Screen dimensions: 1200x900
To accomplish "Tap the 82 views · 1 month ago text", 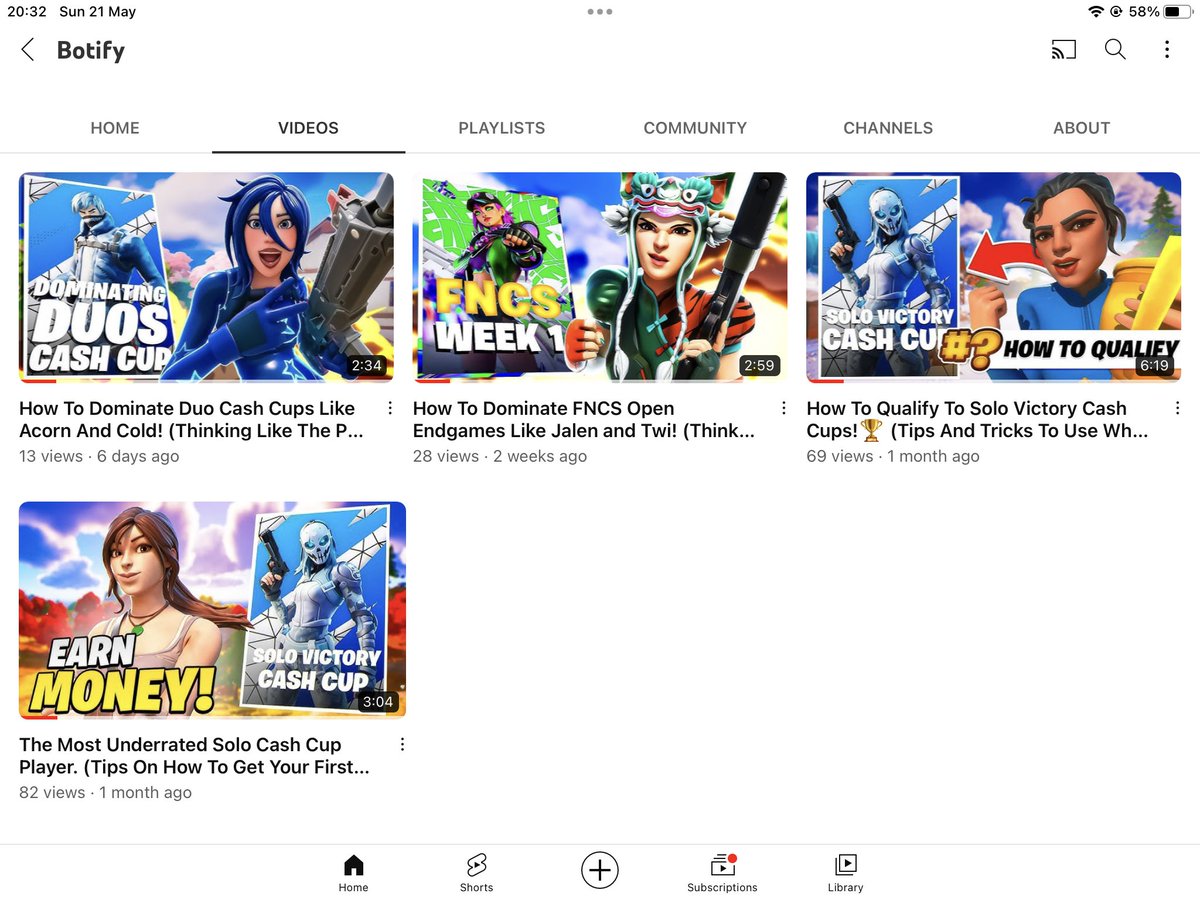I will pyautogui.click(x=105, y=792).
